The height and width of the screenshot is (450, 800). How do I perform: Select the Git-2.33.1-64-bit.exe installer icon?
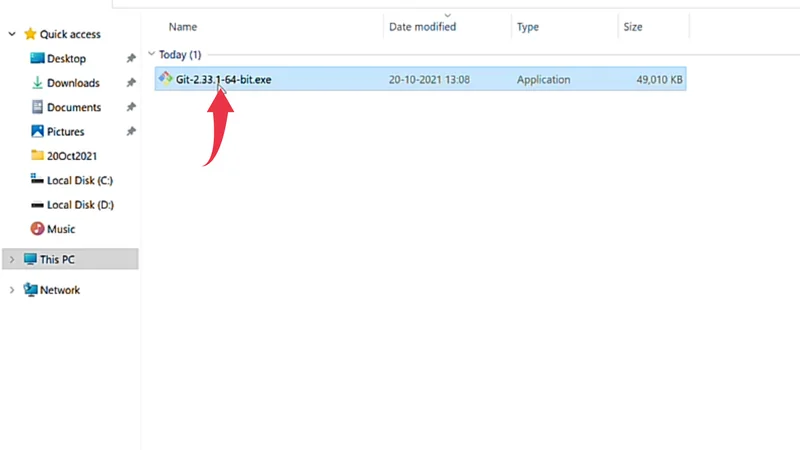click(166, 79)
